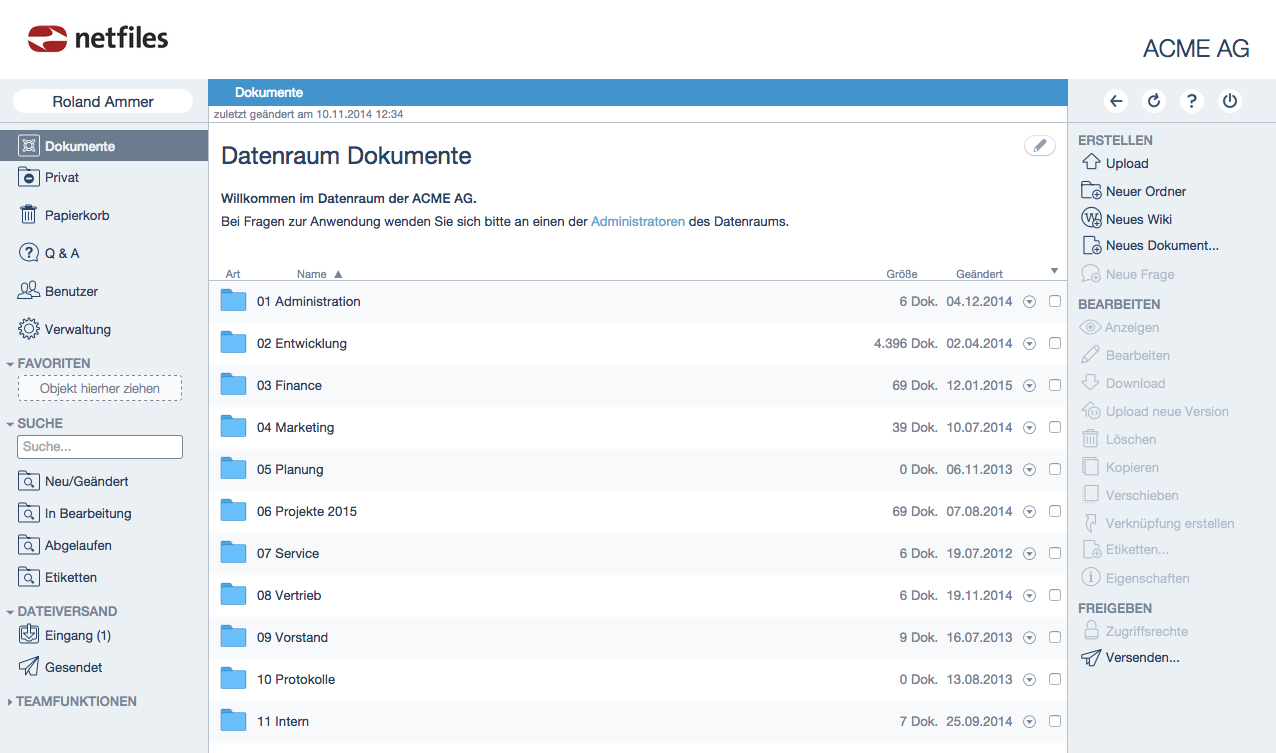The width and height of the screenshot is (1276, 753).
Task: Click the Administratoren link
Action: point(637,222)
